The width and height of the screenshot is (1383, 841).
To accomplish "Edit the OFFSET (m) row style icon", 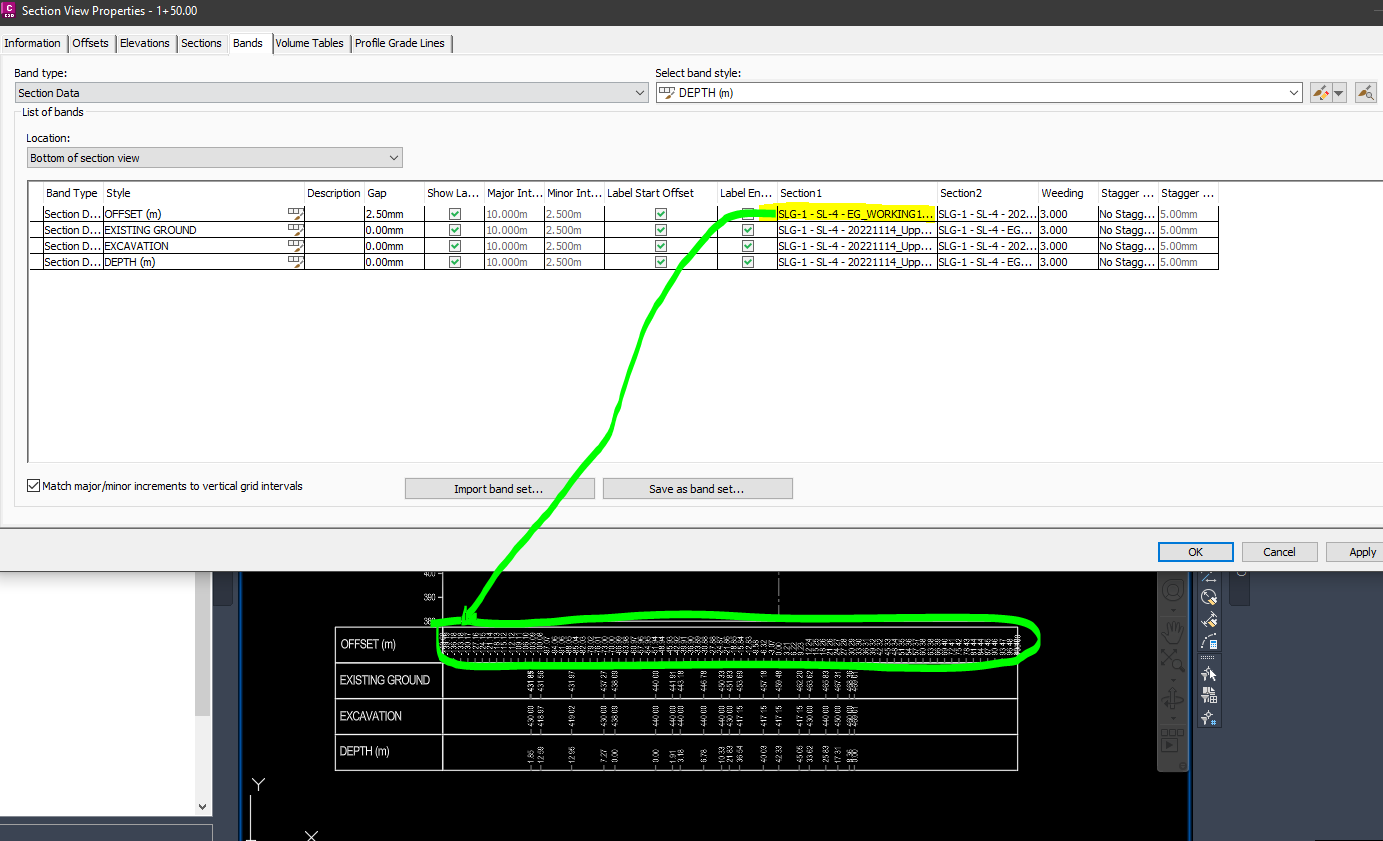I will [x=295, y=213].
